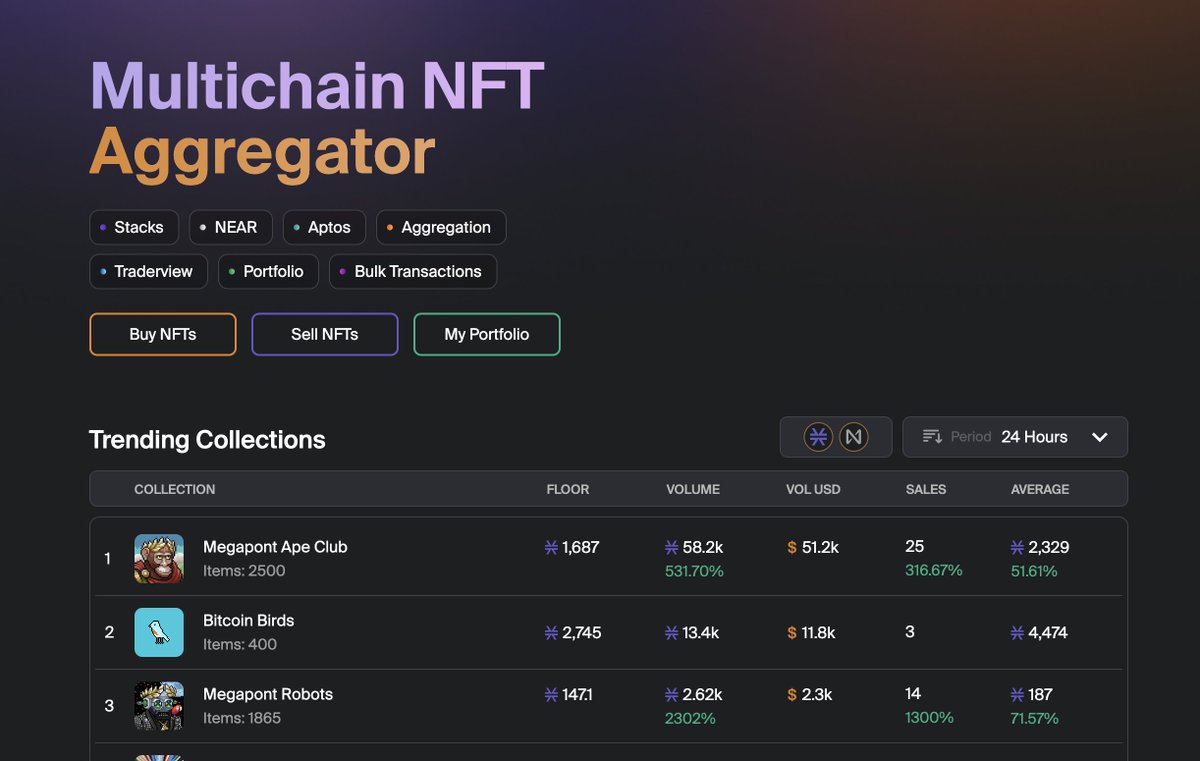Select the Traderview tag

148,271
